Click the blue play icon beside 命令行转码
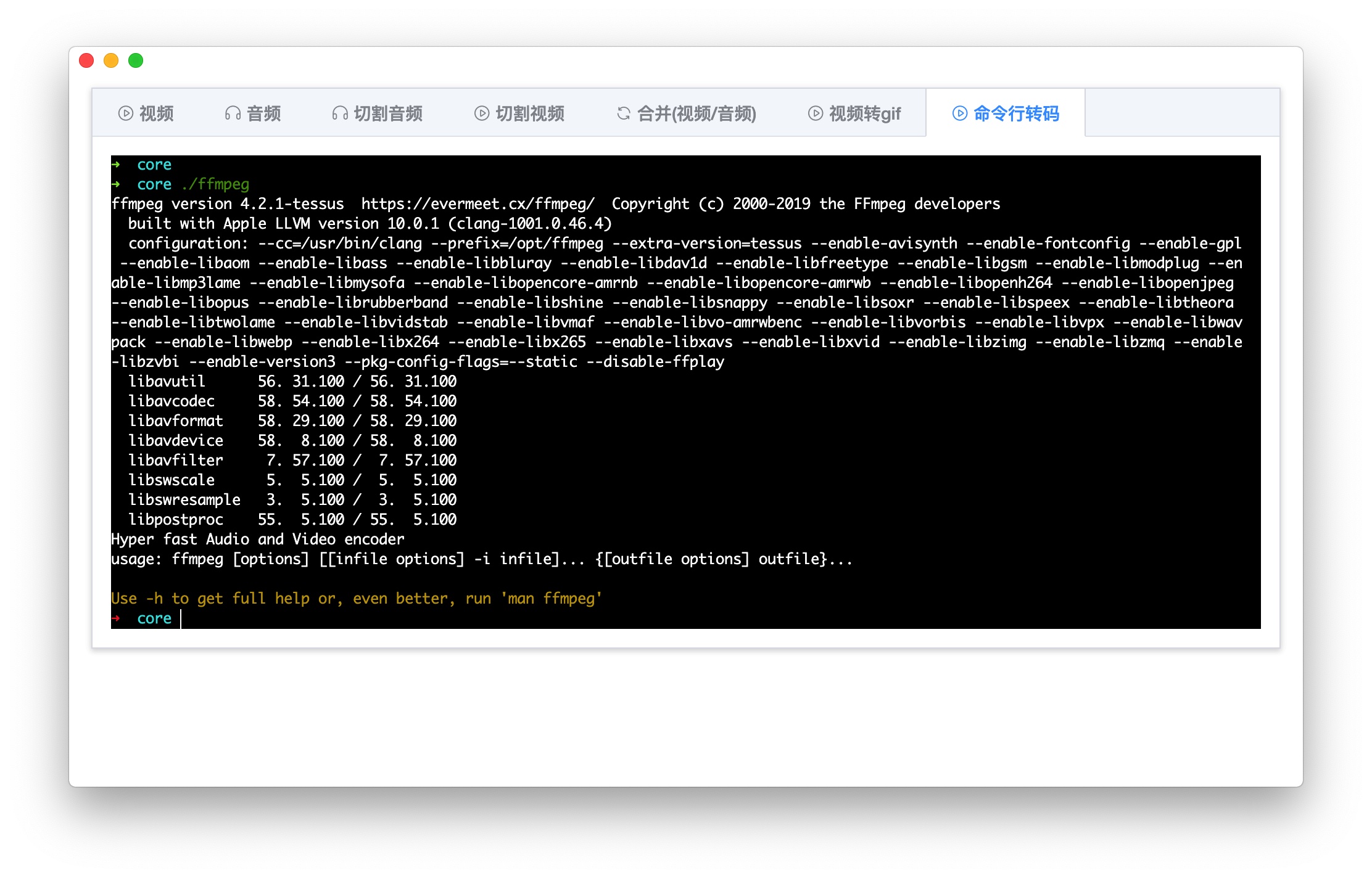Screen dimensions: 1372x878 tap(960, 113)
